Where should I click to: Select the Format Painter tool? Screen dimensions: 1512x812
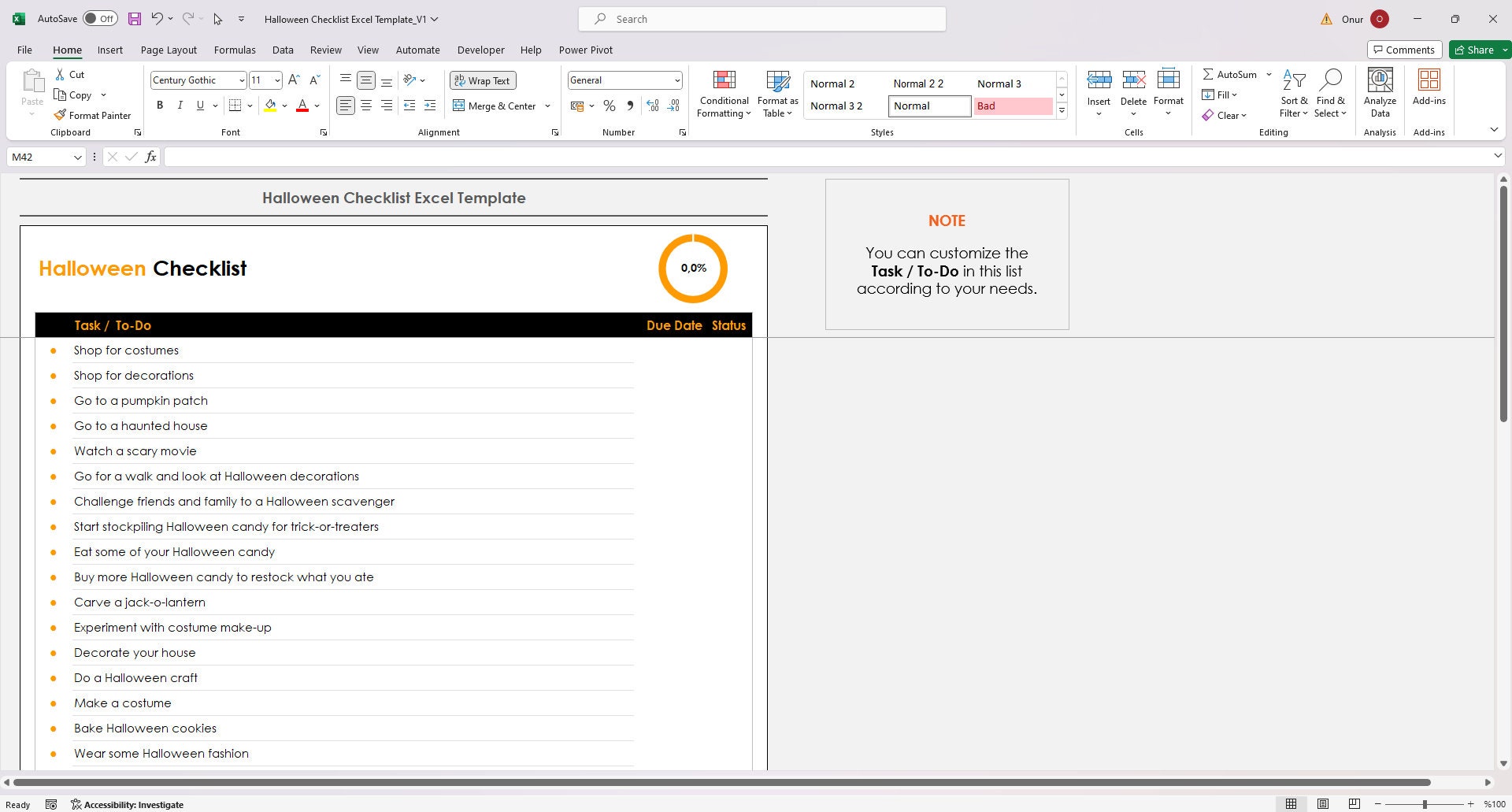click(x=92, y=115)
